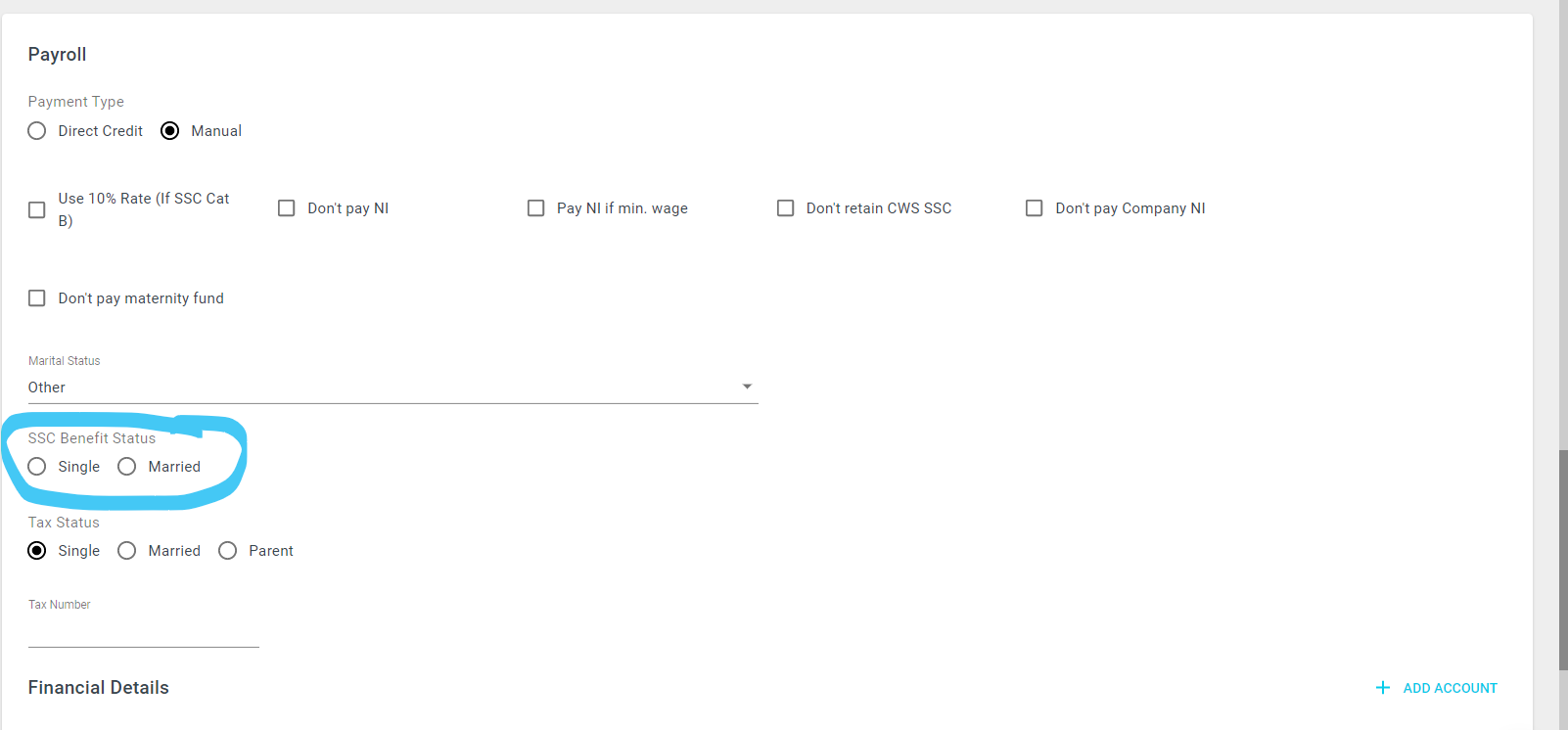Click the Marital Status field showing Other
Screen dimensions: 1568x730
pos(392,388)
